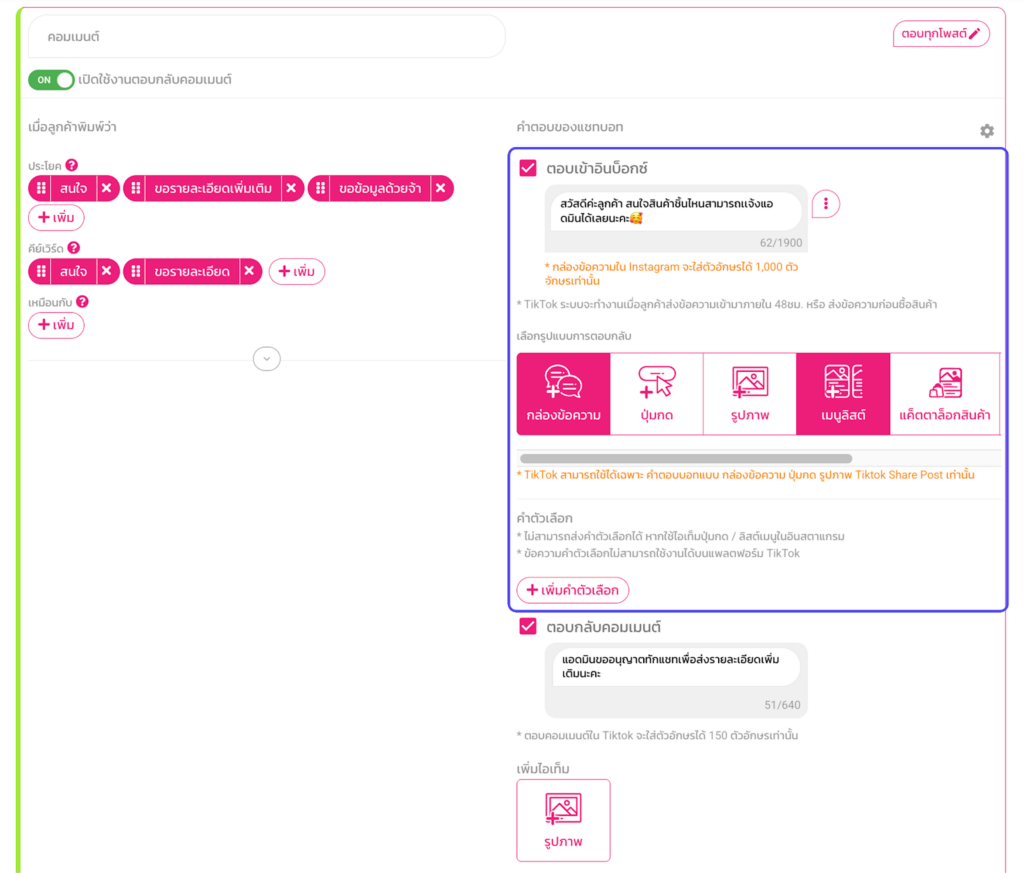Click the three-dot menu beside inbox message

[x=825, y=204]
